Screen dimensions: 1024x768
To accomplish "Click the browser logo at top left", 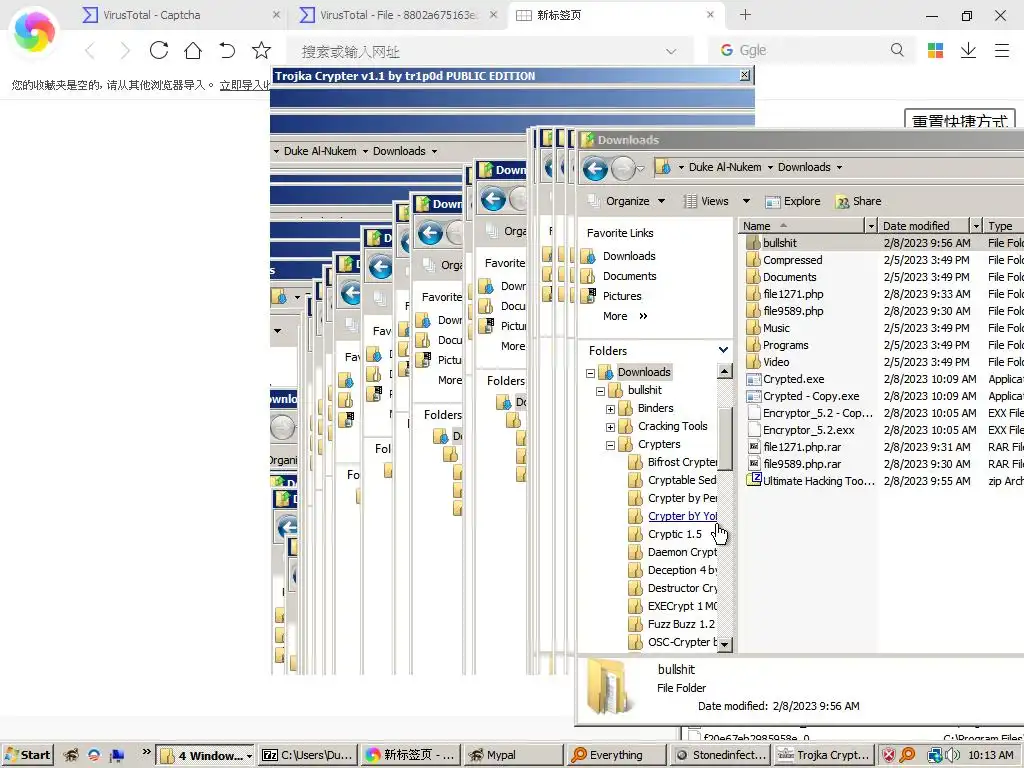I will [34, 31].
